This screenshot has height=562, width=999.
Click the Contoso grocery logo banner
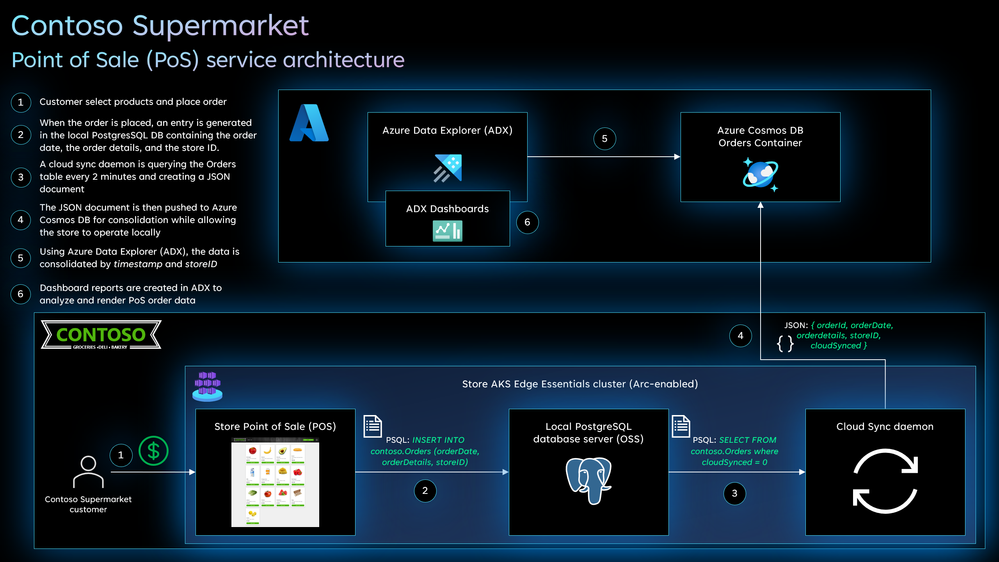point(101,335)
